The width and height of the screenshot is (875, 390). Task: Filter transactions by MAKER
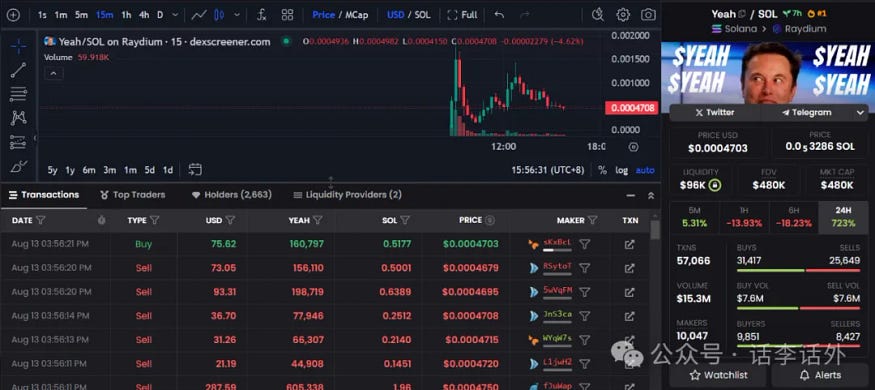pos(593,220)
